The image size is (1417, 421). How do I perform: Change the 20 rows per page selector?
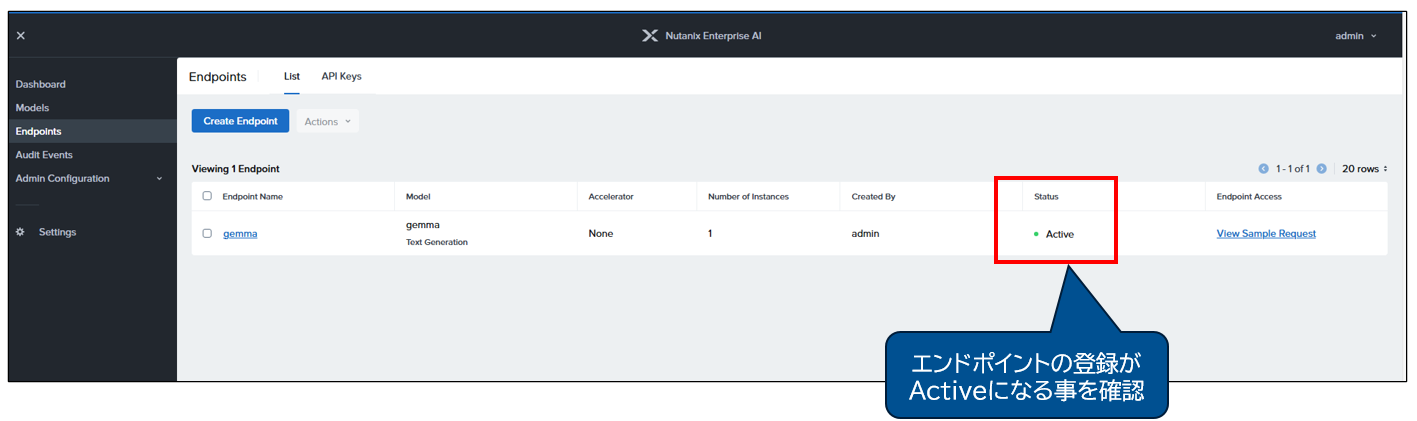pos(1364,169)
